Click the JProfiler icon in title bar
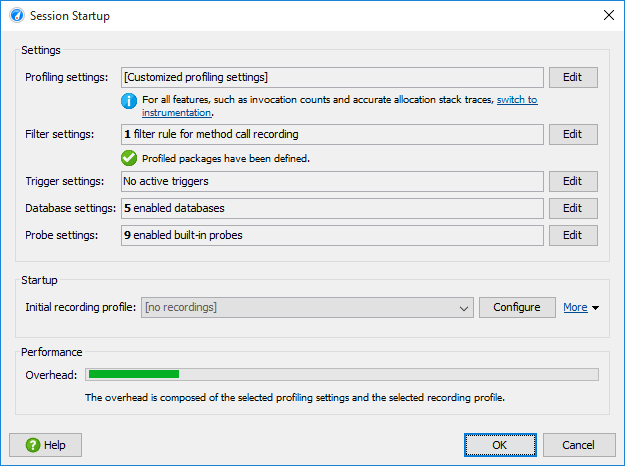Viewport: 625px width, 466px height. click(17, 16)
